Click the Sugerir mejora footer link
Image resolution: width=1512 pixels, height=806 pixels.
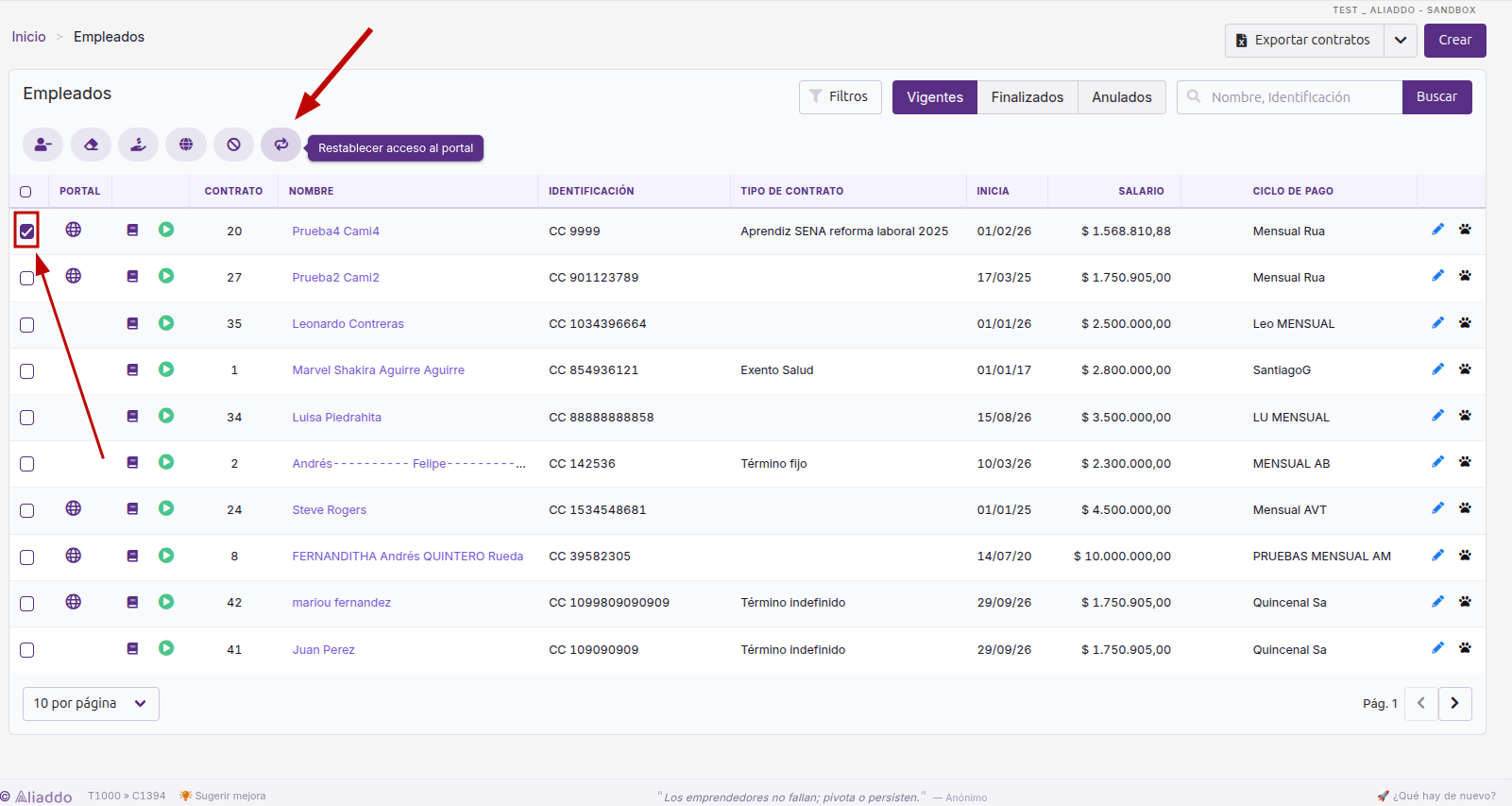223,796
